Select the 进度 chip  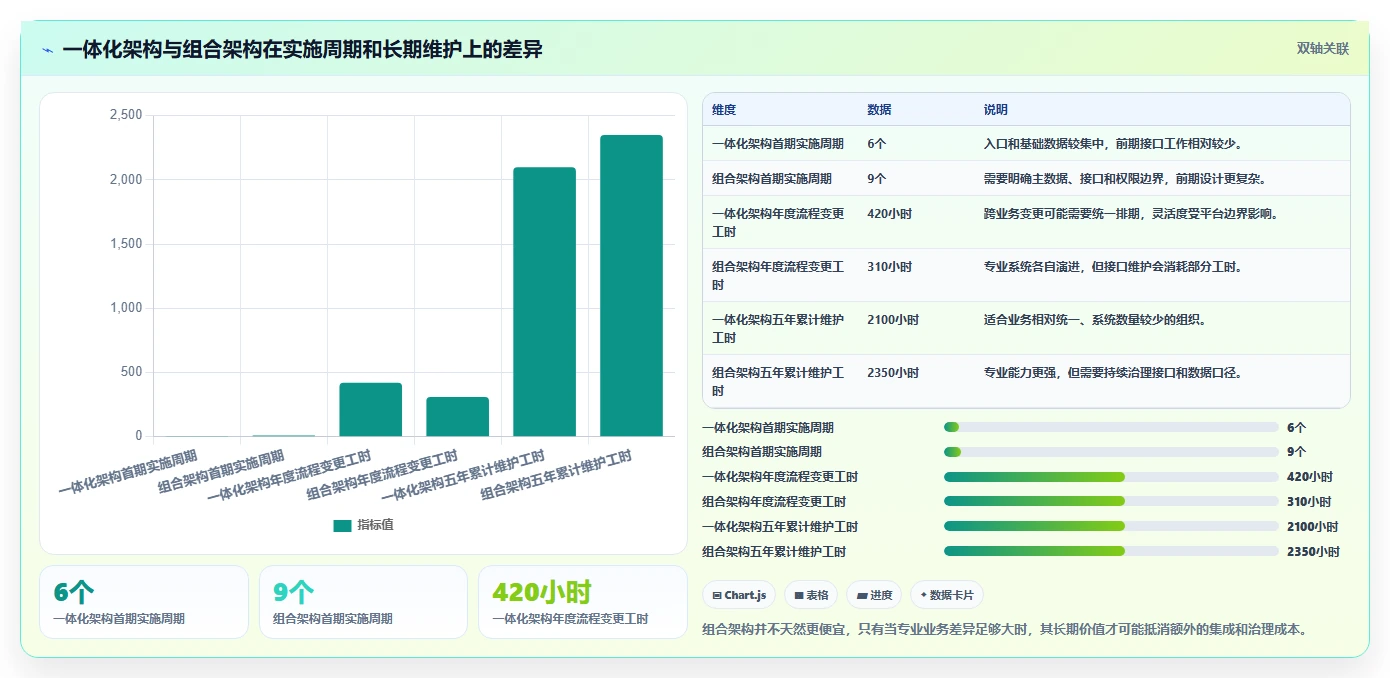[874, 595]
